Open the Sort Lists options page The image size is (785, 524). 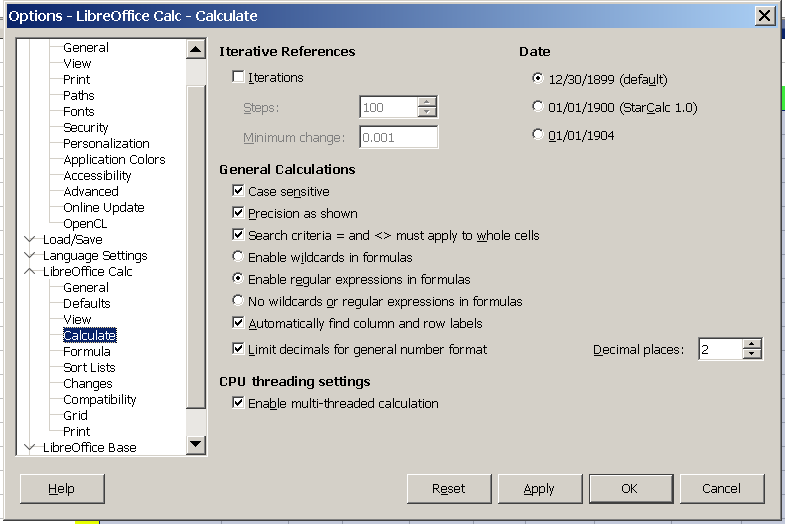[89, 367]
